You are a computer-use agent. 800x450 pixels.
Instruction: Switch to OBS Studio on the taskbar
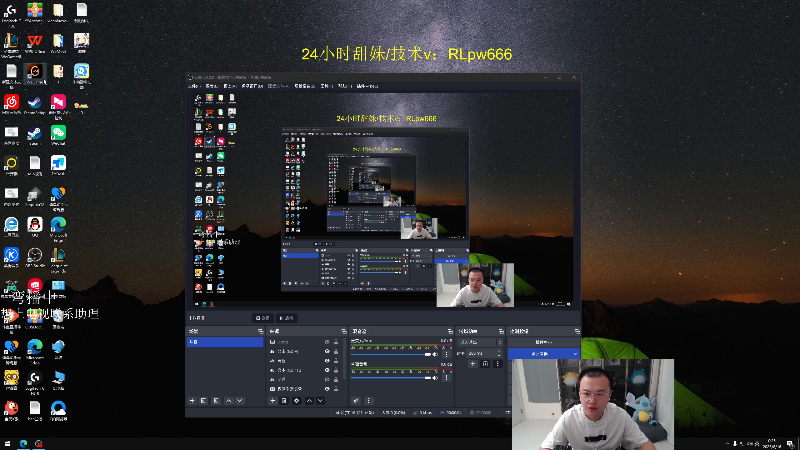point(39,443)
